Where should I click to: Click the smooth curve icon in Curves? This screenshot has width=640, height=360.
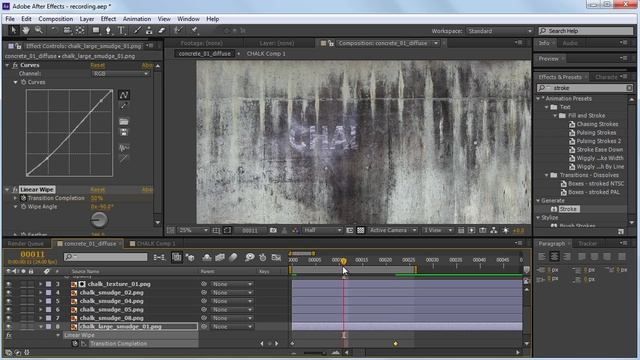(x=124, y=147)
